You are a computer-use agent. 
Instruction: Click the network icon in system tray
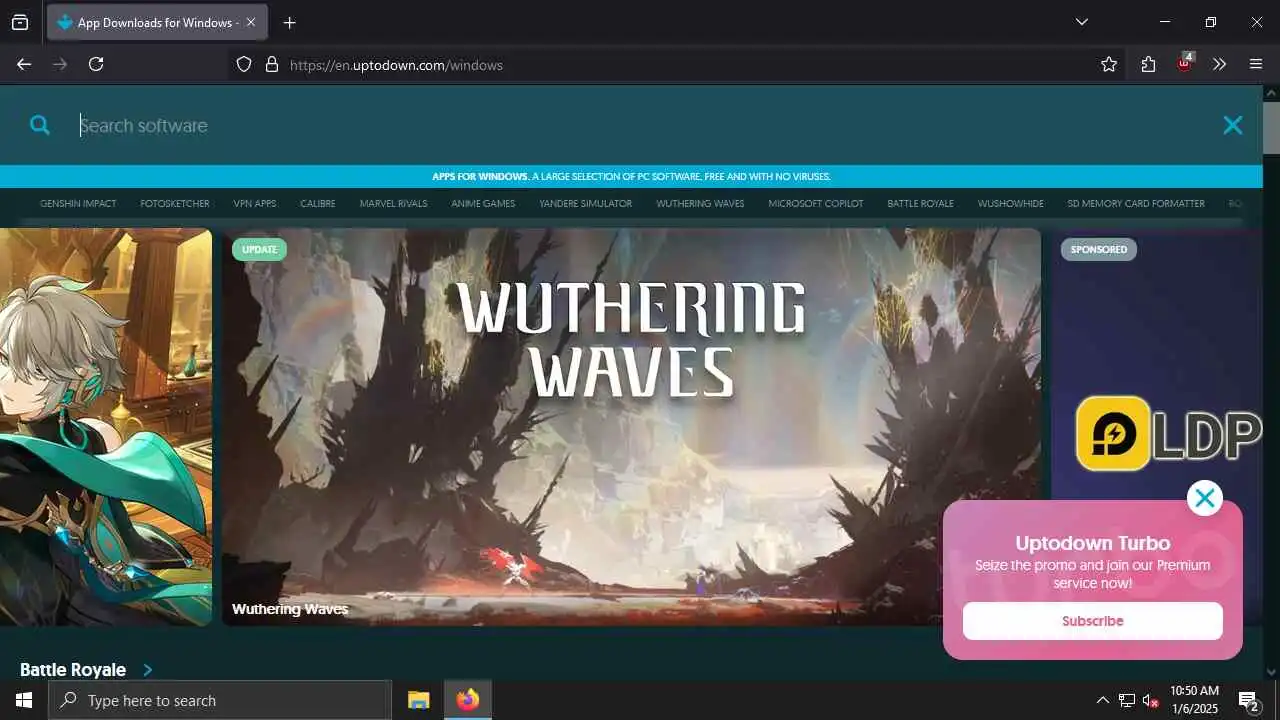(1127, 700)
